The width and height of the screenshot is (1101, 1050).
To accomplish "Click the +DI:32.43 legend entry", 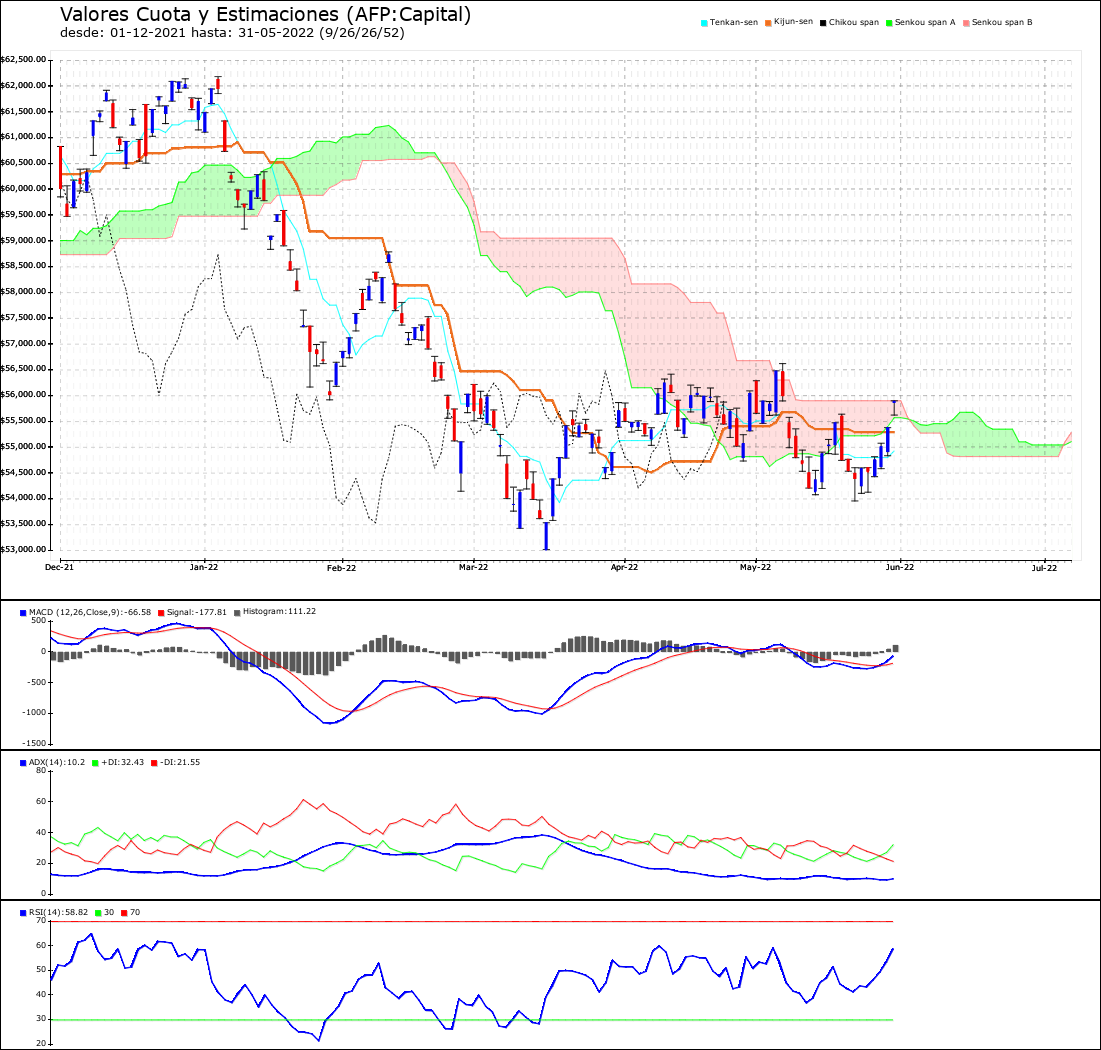I will point(123,763).
